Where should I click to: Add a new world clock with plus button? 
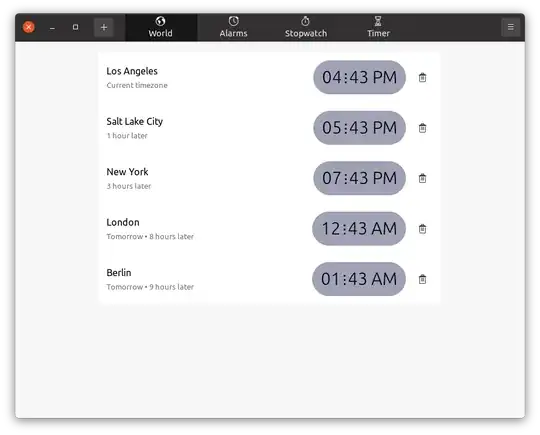pyautogui.click(x=104, y=27)
